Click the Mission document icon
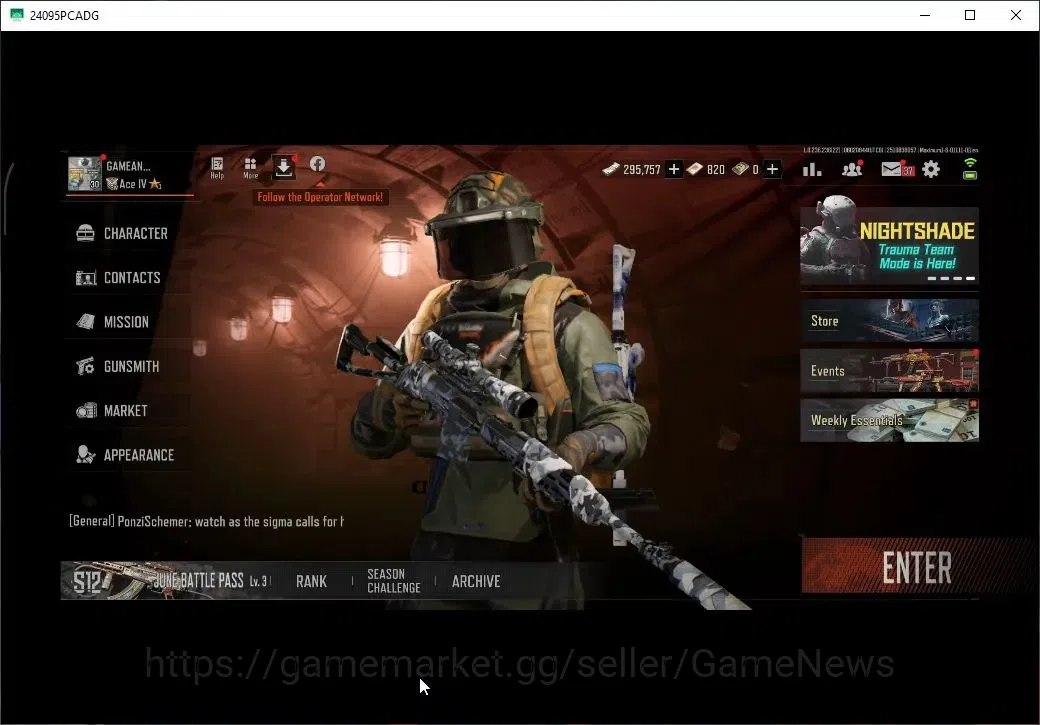Screen dimensions: 1040x725 pos(86,322)
